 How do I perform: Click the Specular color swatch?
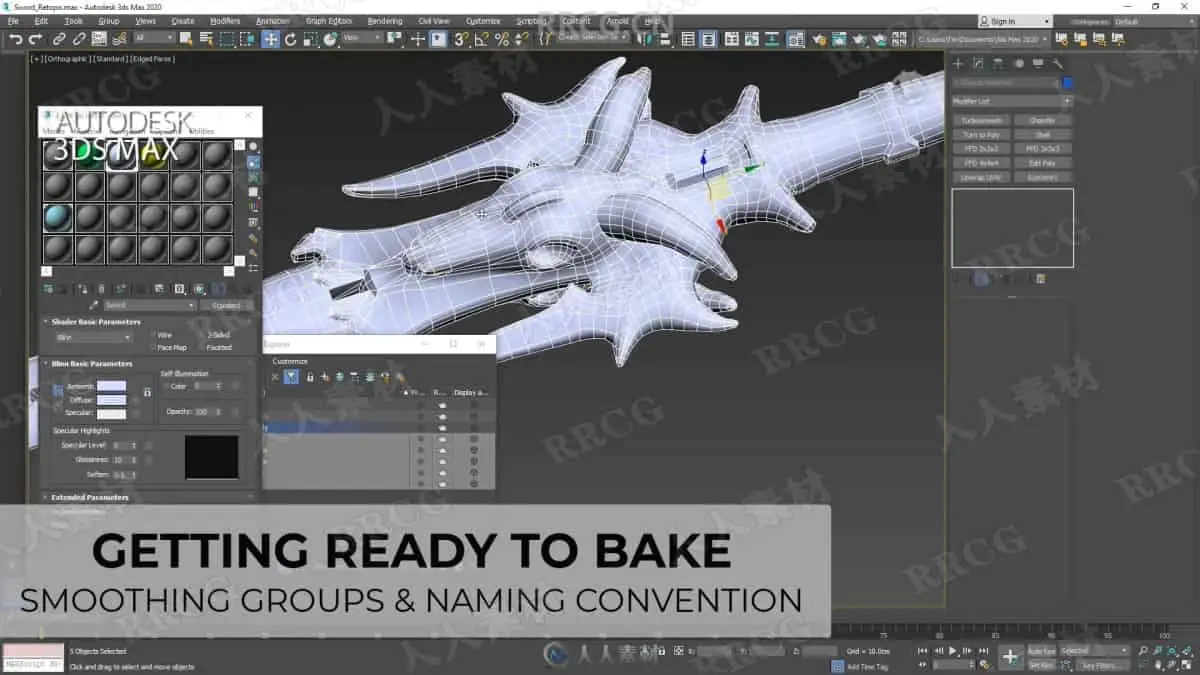pyautogui.click(x=112, y=414)
